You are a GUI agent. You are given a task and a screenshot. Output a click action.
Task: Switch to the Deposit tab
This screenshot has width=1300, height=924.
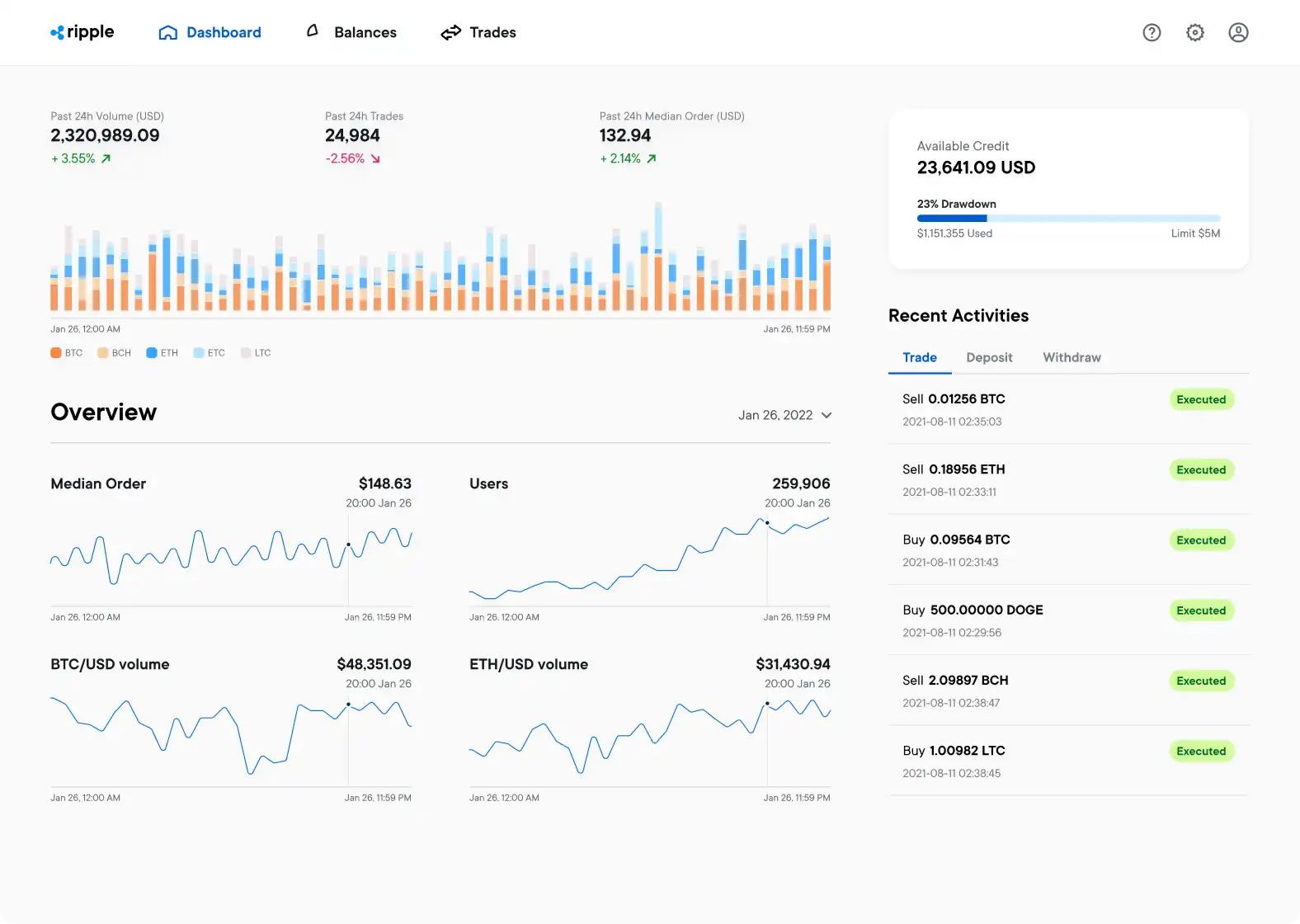pyautogui.click(x=988, y=357)
